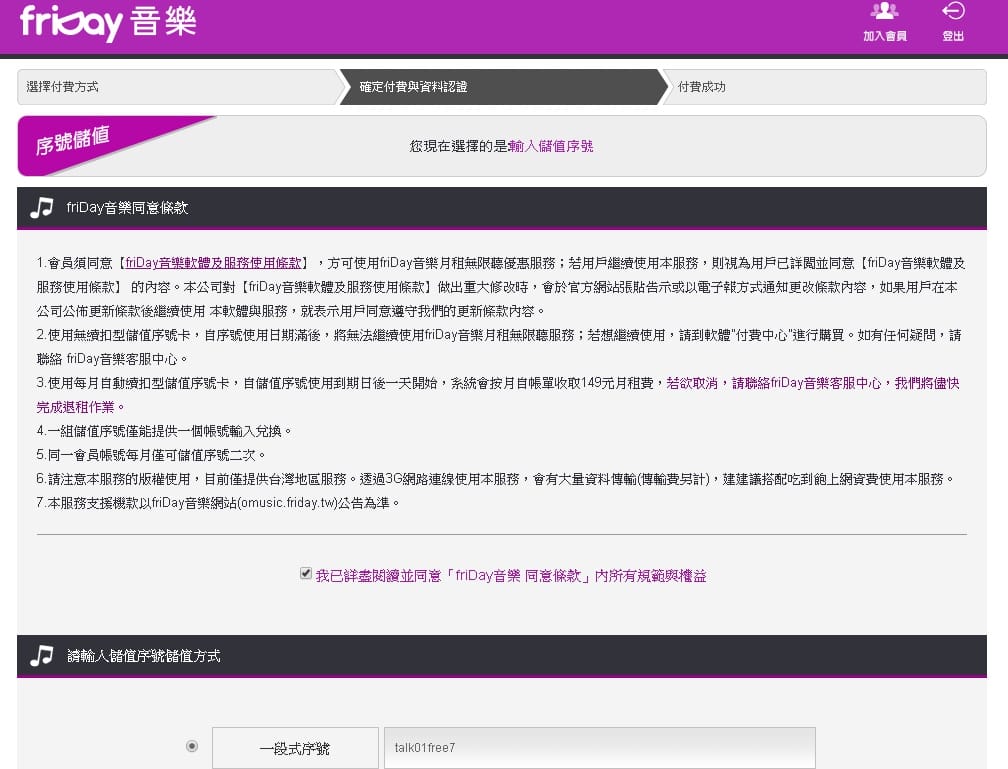Click clause 4 一組儲值序號 text
The height and width of the screenshot is (769, 1008).
coord(164,431)
